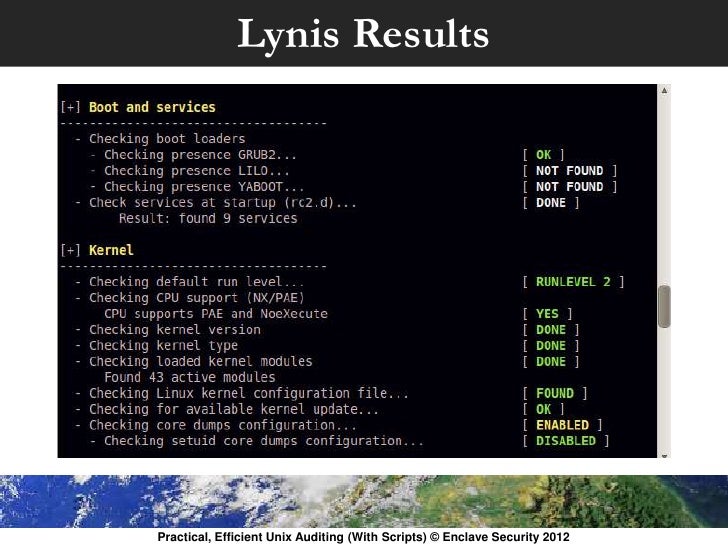Click Result: found 9 services text

[x=208, y=218]
